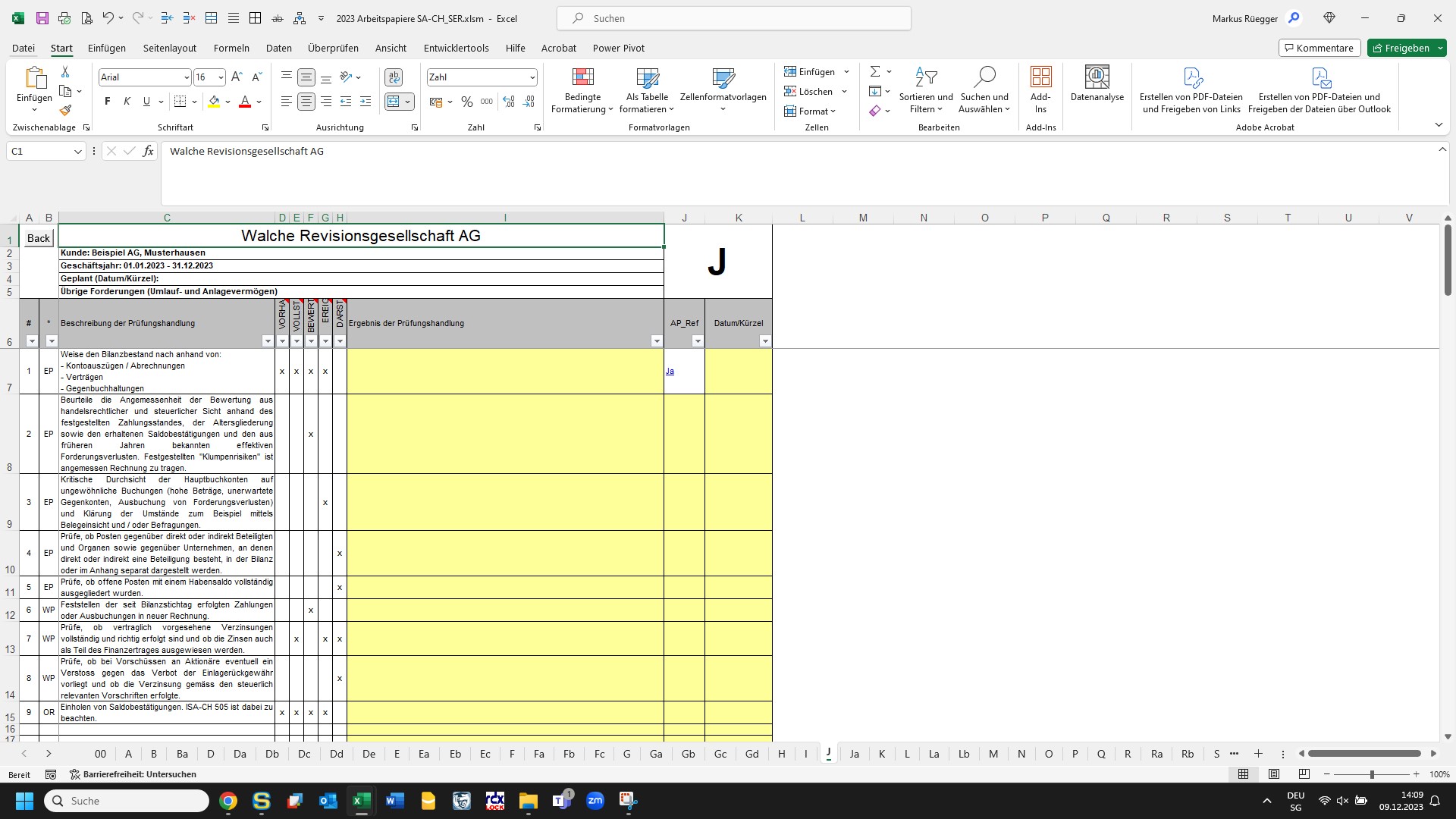The height and width of the screenshot is (819, 1456).
Task: Activate the Format Painter brush
Action: pos(65,111)
